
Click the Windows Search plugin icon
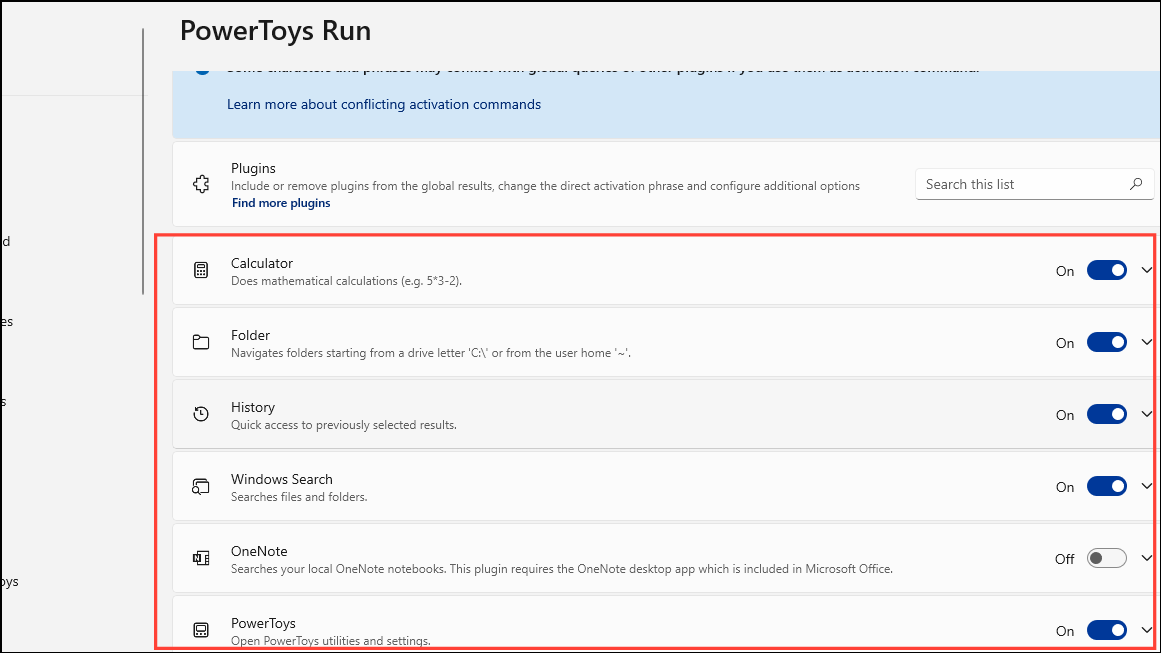201,486
